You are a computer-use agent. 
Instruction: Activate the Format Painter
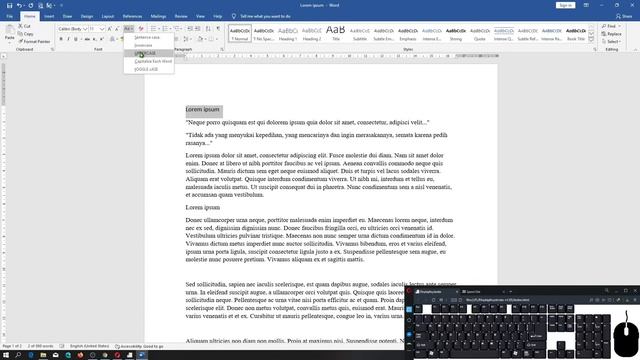tap(34, 42)
